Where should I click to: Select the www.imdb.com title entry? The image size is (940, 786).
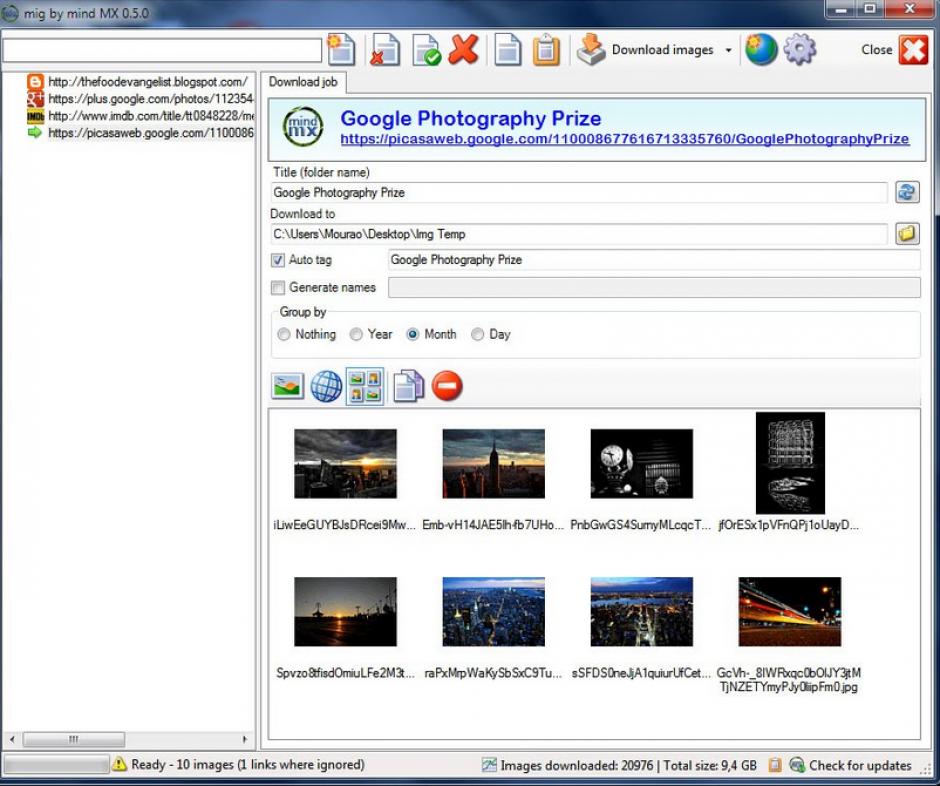pyautogui.click(x=140, y=115)
